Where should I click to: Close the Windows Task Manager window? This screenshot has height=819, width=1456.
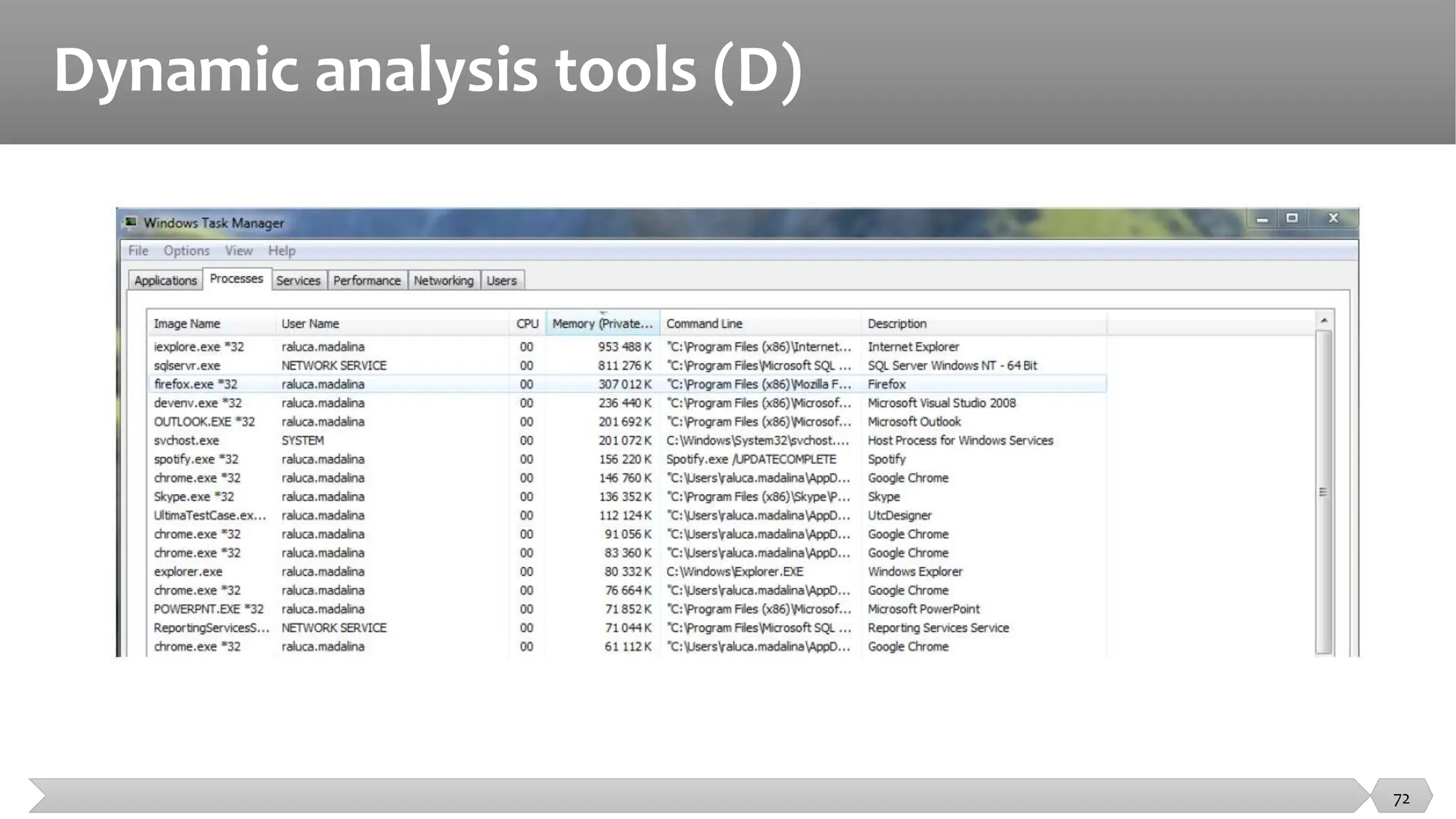click(1333, 218)
